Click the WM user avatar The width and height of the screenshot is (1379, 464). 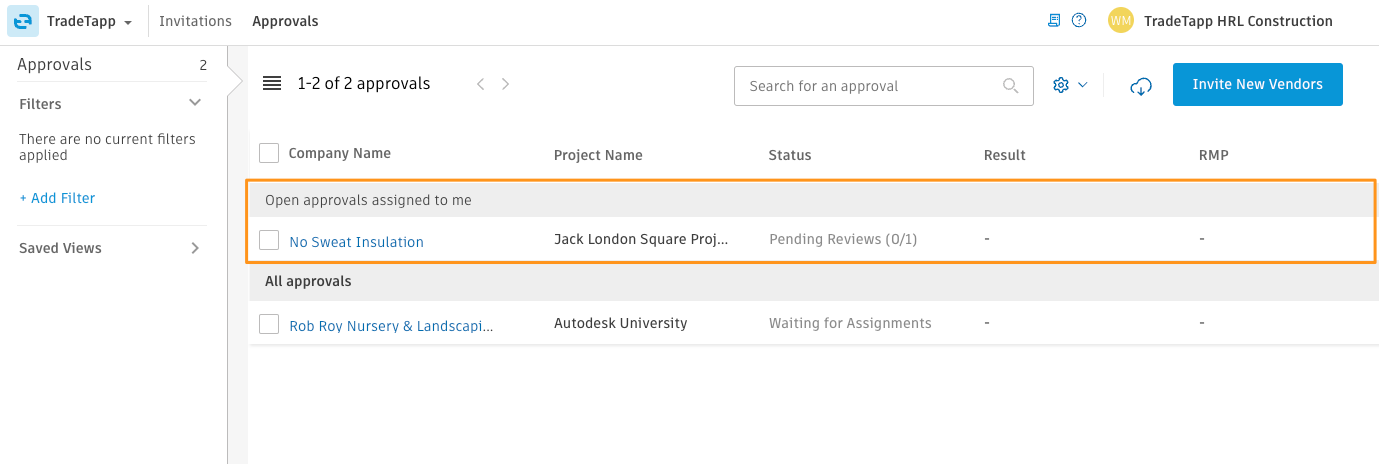point(1121,21)
